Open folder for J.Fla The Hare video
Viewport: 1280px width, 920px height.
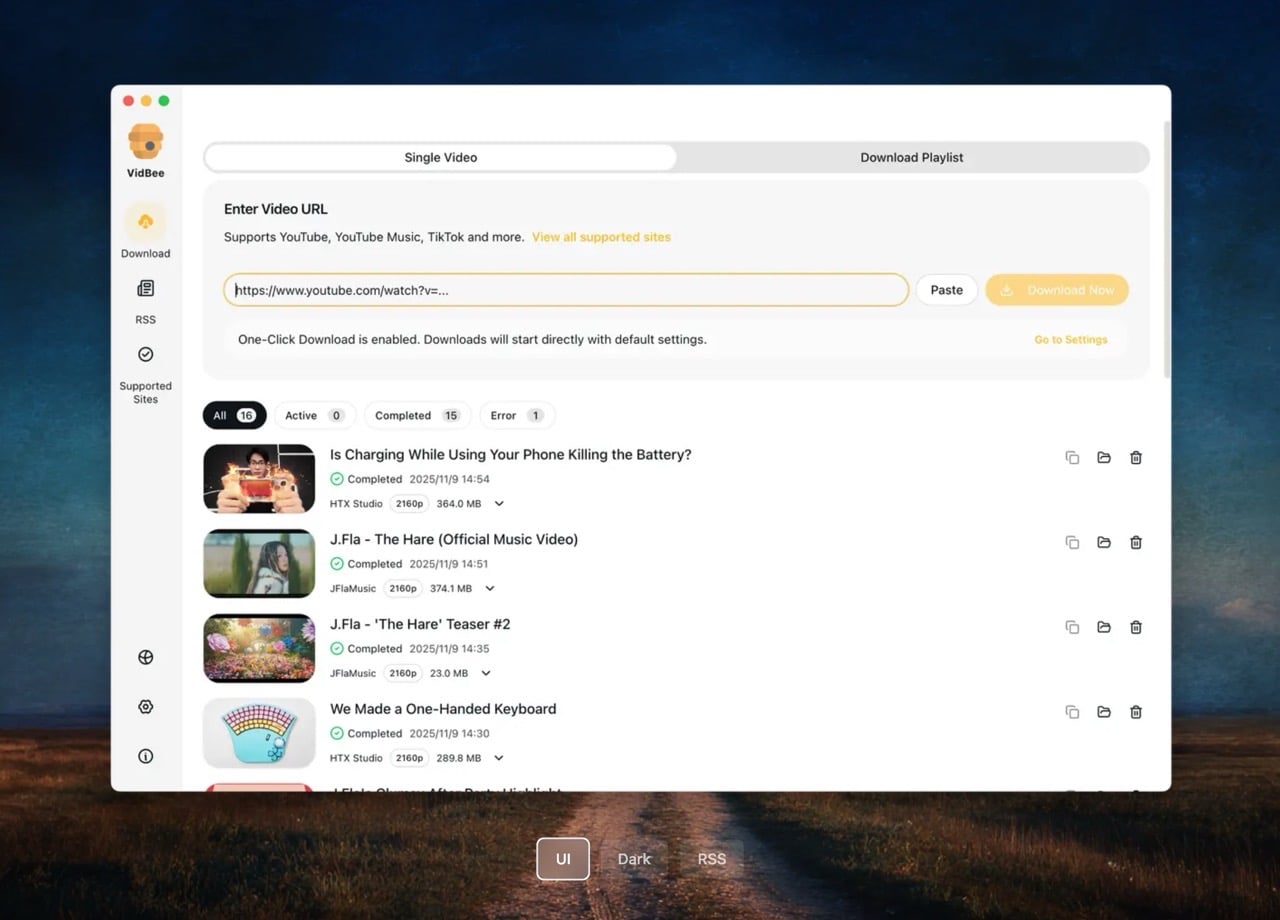click(x=1103, y=542)
